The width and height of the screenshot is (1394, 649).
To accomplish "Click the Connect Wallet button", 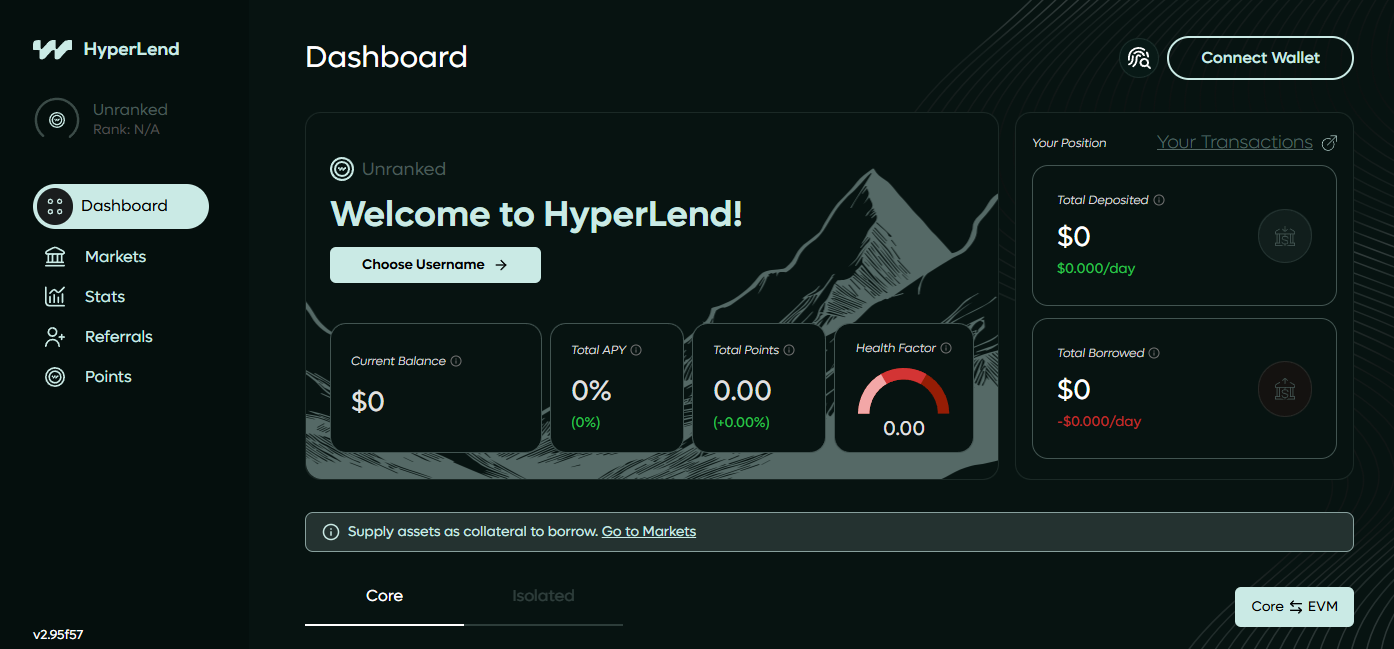I will (x=1260, y=58).
